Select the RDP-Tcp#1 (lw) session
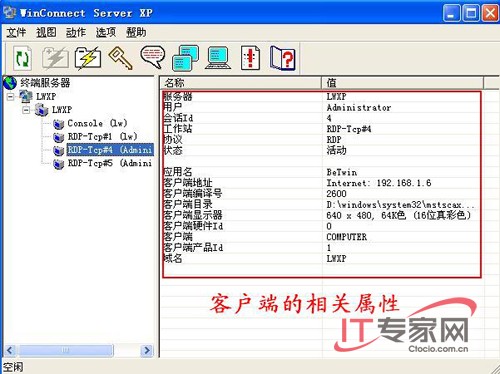Screen dimensions: 500x374 click(102, 137)
